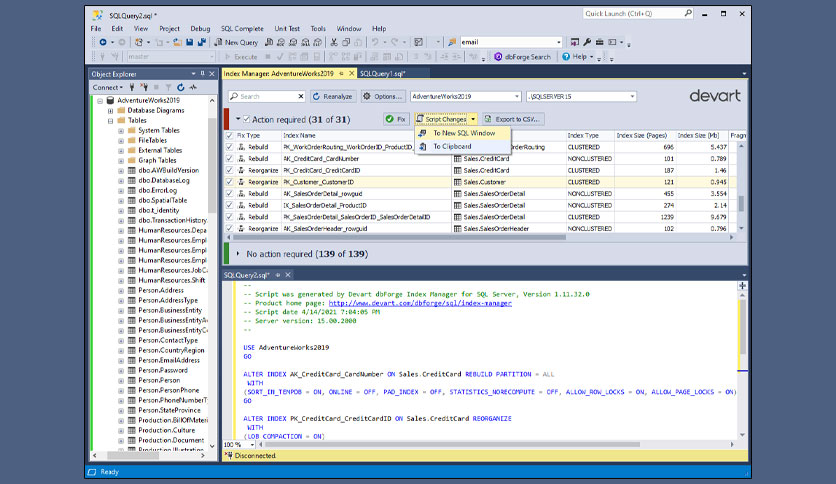Uncheck the AK_SalesOrderHeader_rowguid row checkbox
Screen dimensions: 836x484
229,229
